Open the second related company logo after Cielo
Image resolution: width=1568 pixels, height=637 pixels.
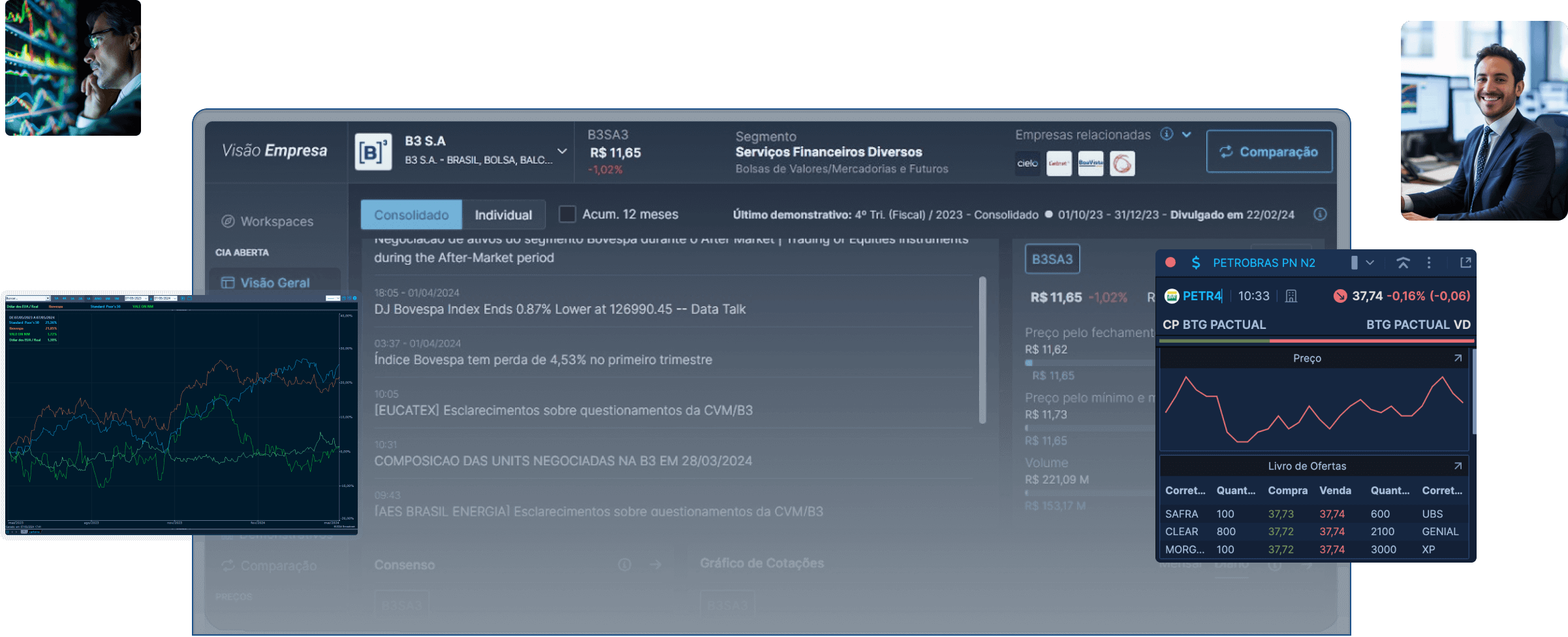tap(1059, 163)
